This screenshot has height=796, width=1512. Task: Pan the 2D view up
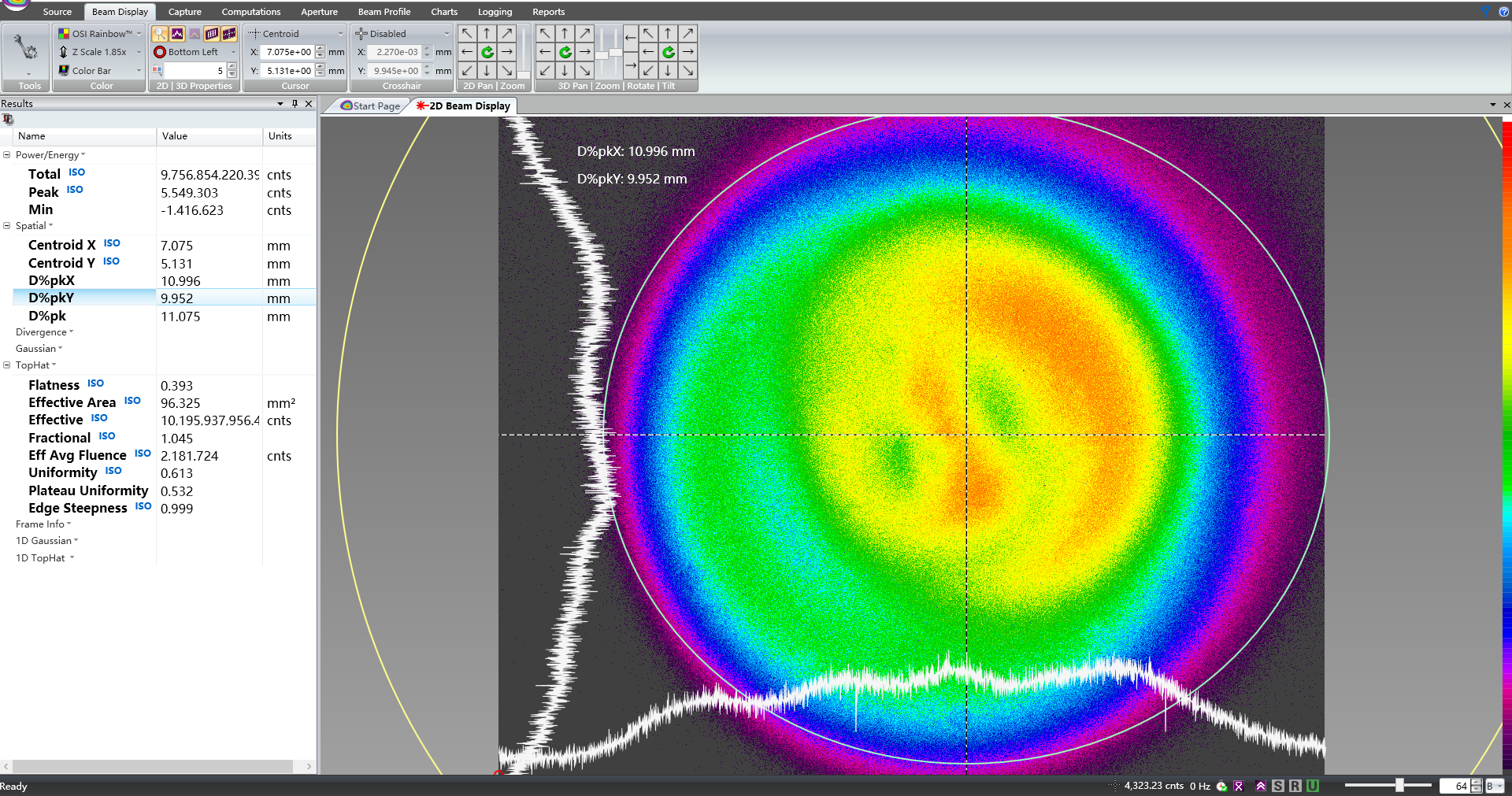click(487, 33)
